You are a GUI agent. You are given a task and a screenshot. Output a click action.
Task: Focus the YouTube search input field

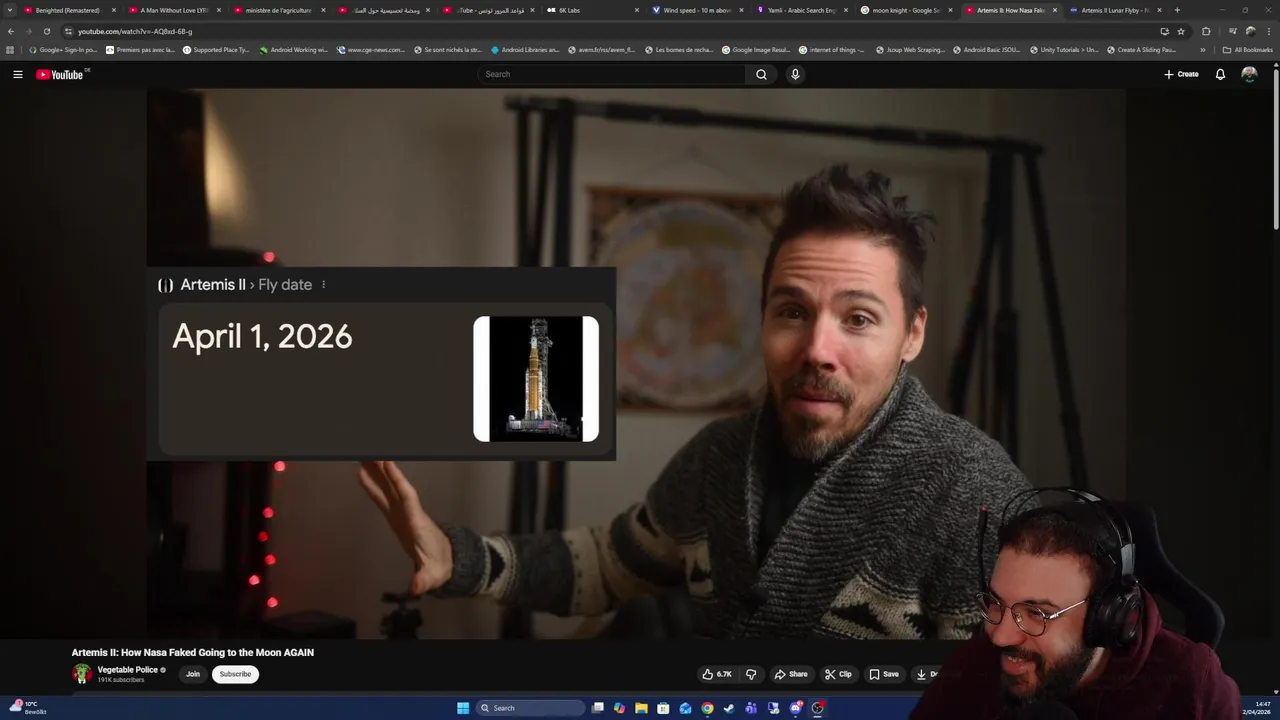coord(612,74)
